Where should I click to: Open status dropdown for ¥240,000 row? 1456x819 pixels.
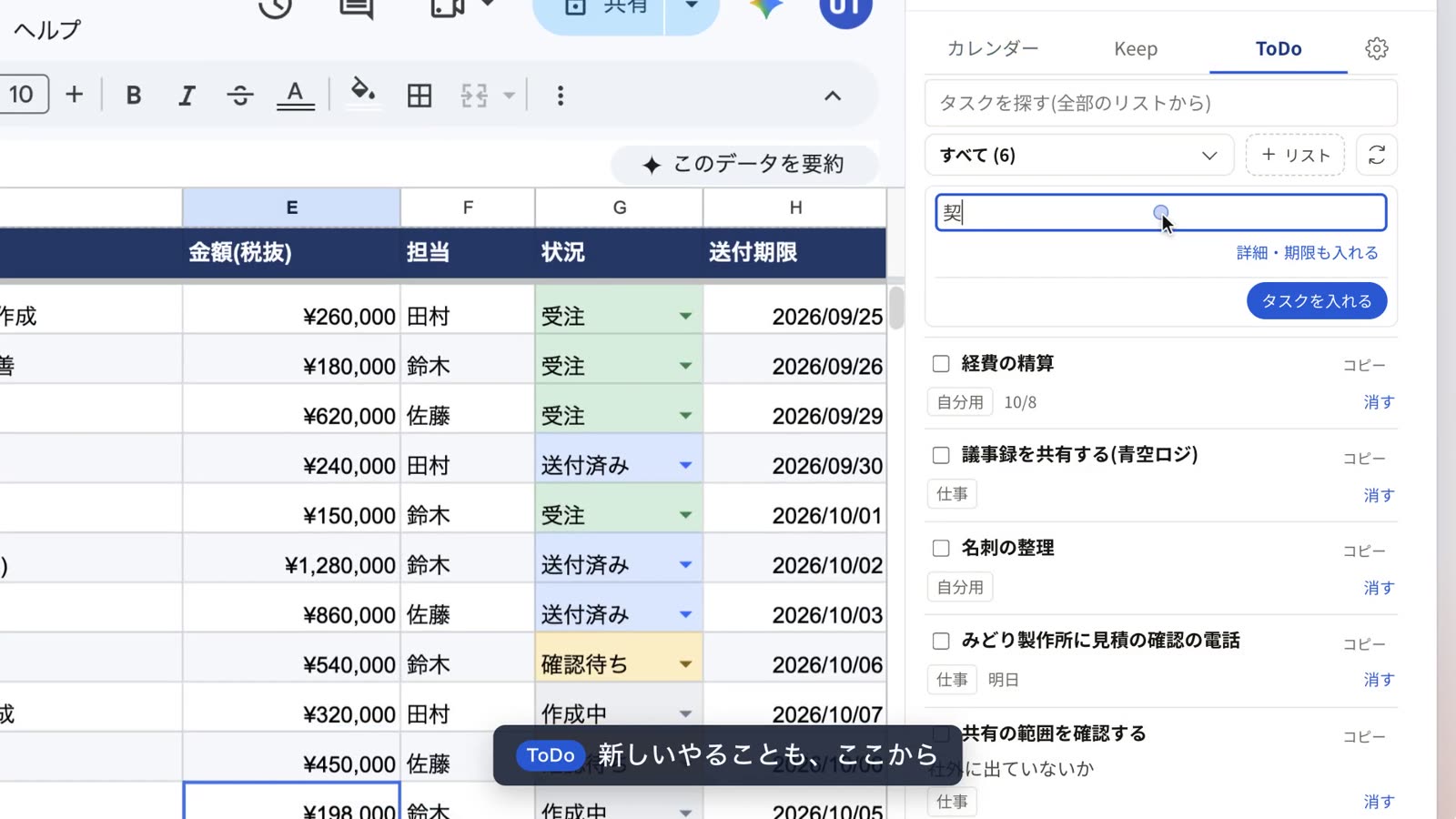pyautogui.click(x=685, y=466)
